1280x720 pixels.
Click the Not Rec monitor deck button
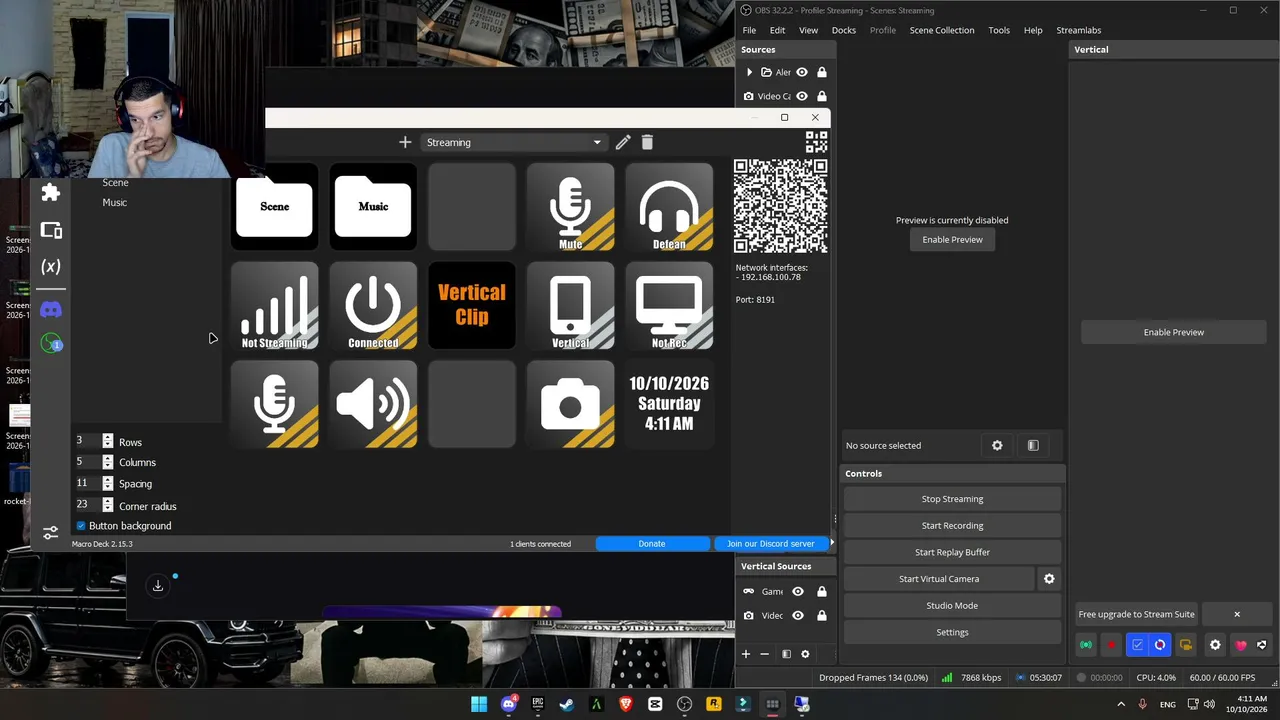[669, 305]
